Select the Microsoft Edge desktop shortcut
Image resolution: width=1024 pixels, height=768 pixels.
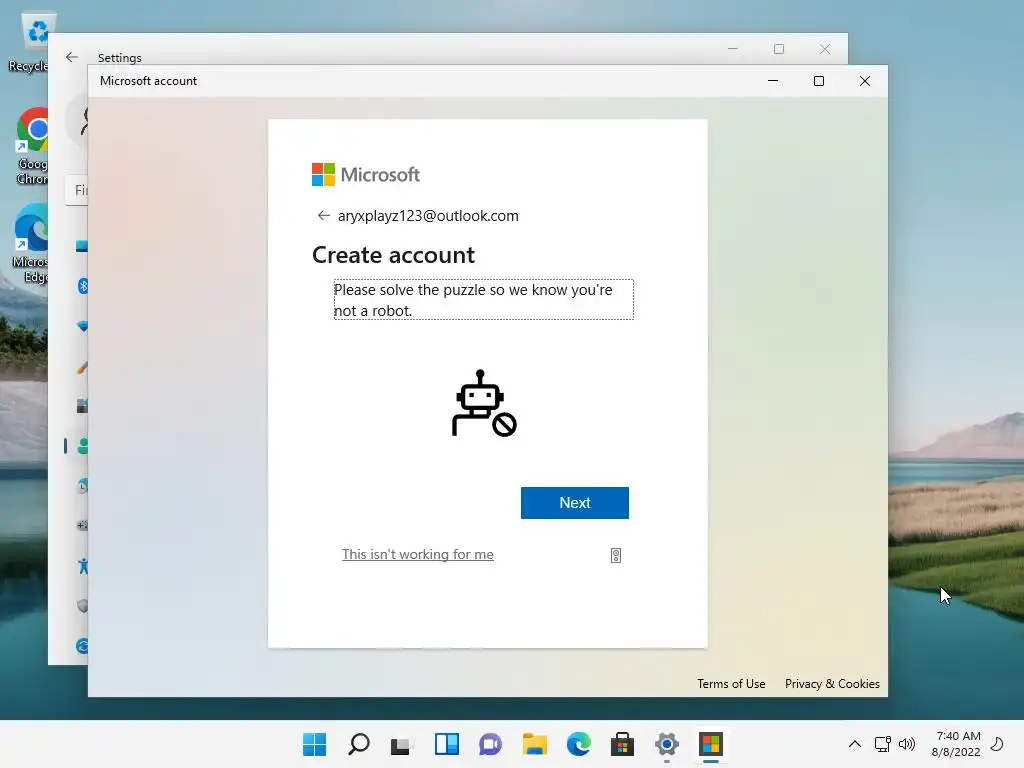point(31,245)
